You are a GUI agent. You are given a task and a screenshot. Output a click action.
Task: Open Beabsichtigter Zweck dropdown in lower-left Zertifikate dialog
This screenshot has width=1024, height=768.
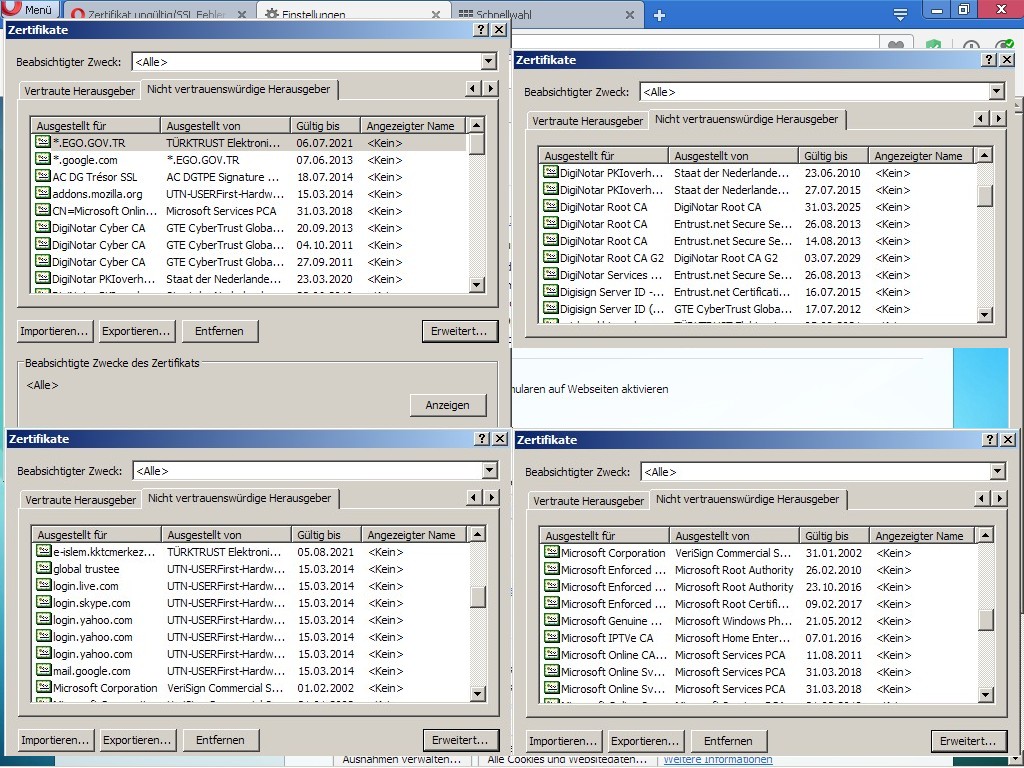point(490,470)
